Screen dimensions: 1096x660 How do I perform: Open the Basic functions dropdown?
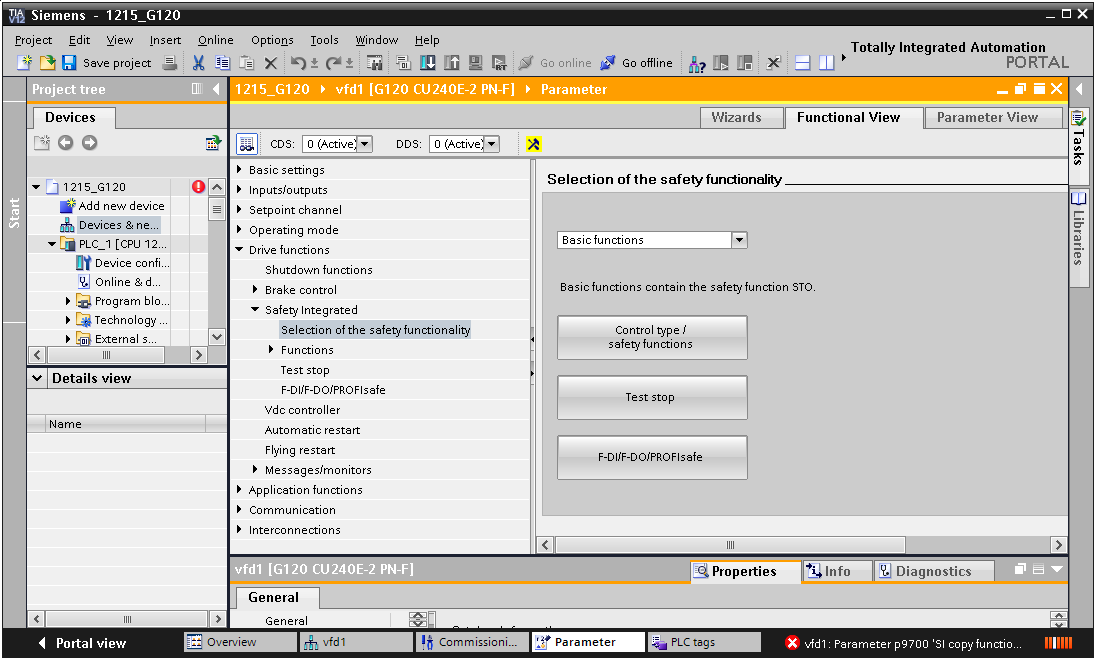[x=739, y=240]
